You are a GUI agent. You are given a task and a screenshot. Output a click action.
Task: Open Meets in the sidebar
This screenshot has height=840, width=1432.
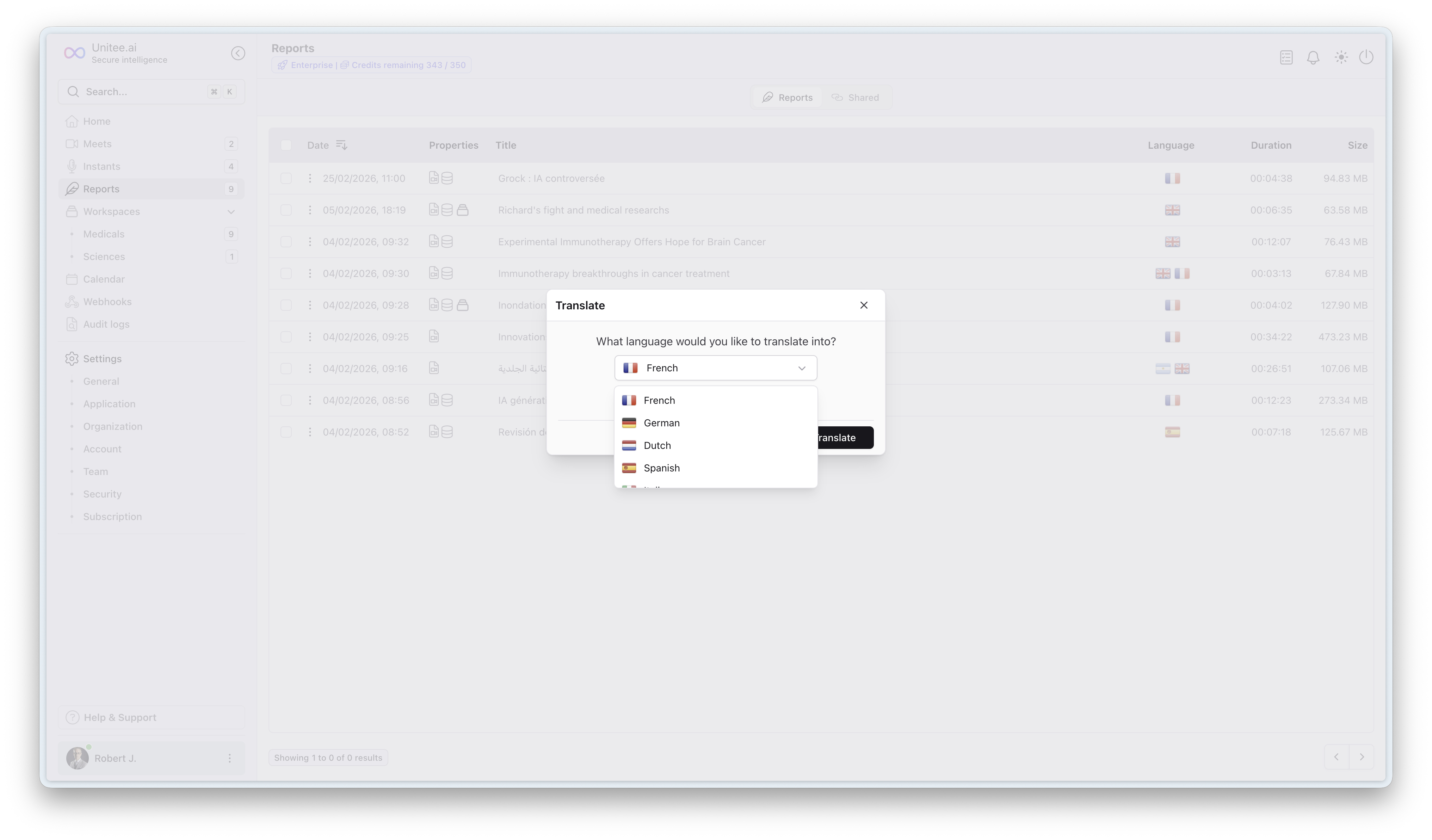(151, 144)
